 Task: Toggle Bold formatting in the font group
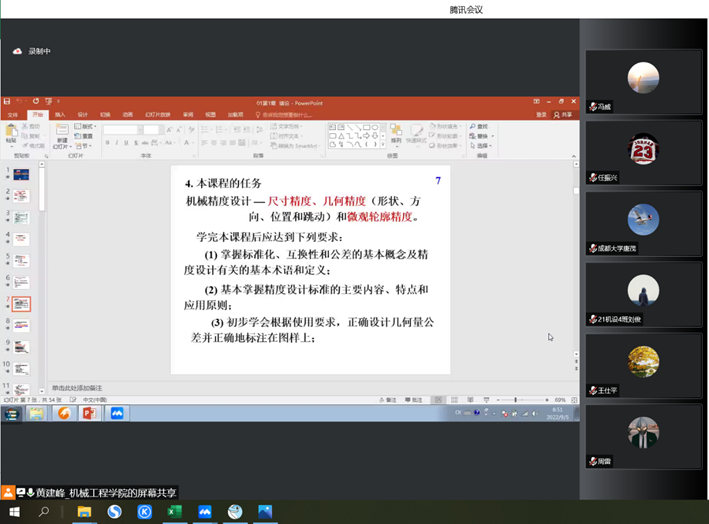pos(107,143)
